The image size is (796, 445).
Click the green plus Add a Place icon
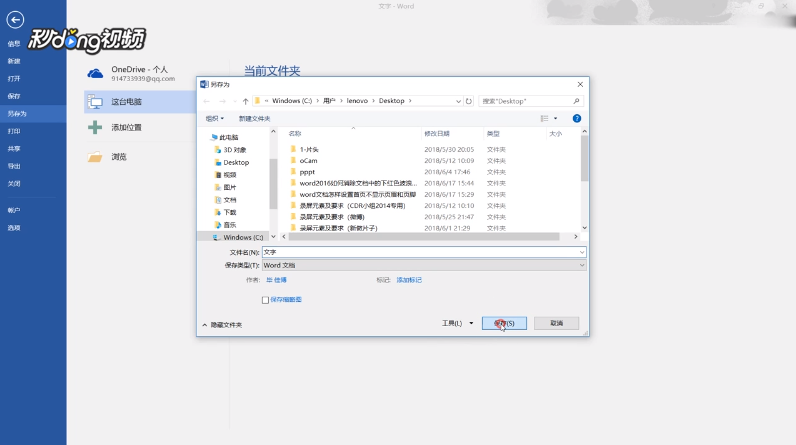(95, 127)
